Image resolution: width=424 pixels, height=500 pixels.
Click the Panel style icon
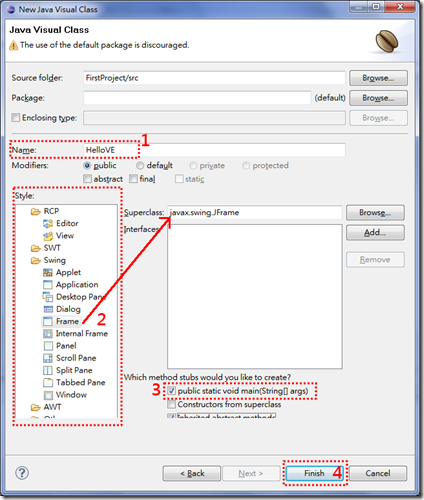48,346
